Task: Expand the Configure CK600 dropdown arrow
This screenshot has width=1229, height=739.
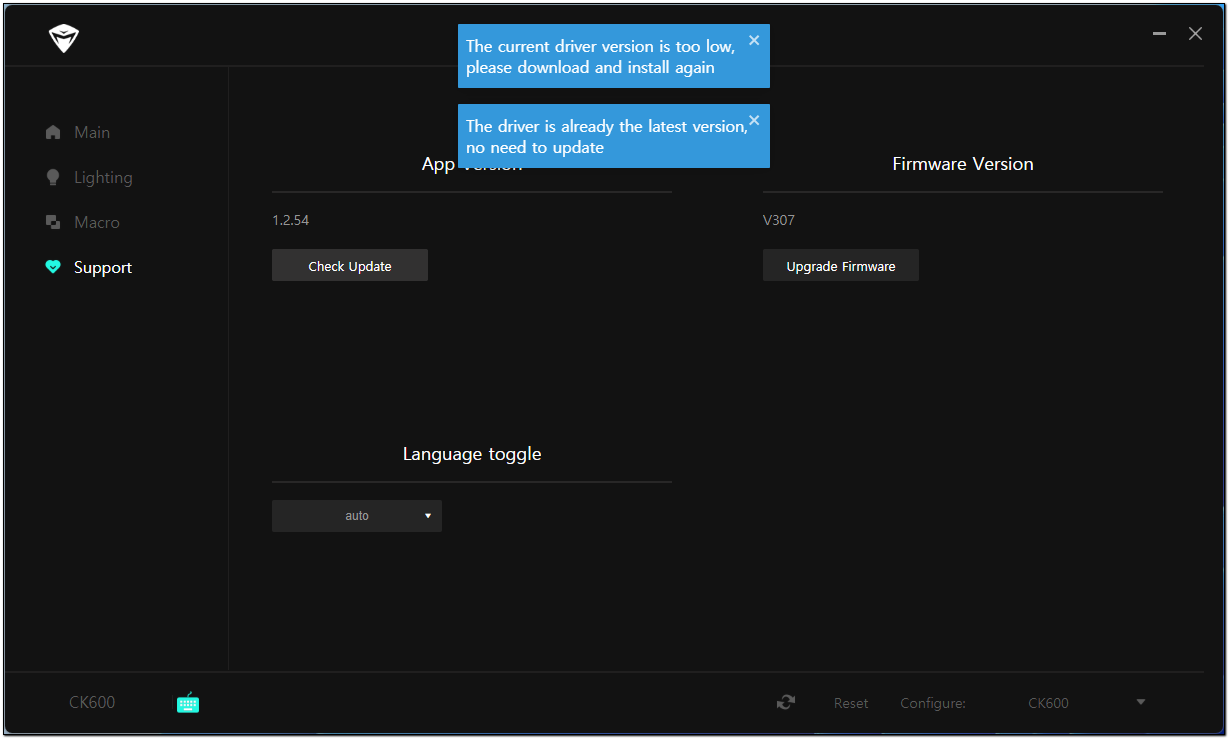Action: 1141,703
